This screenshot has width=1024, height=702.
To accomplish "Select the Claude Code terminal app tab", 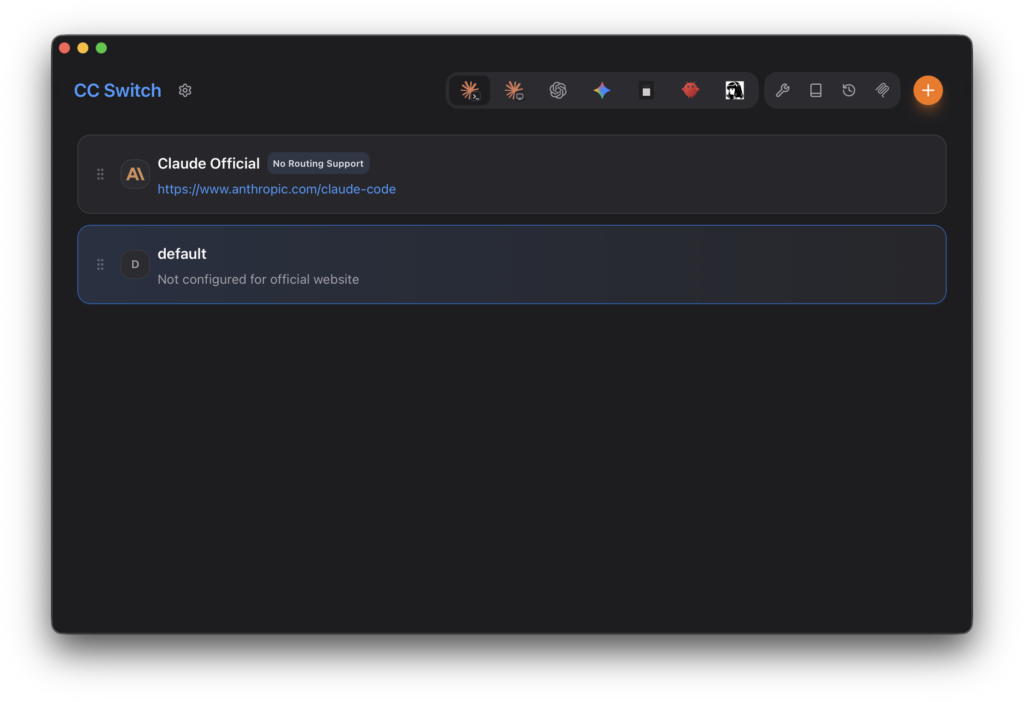I will tap(470, 90).
